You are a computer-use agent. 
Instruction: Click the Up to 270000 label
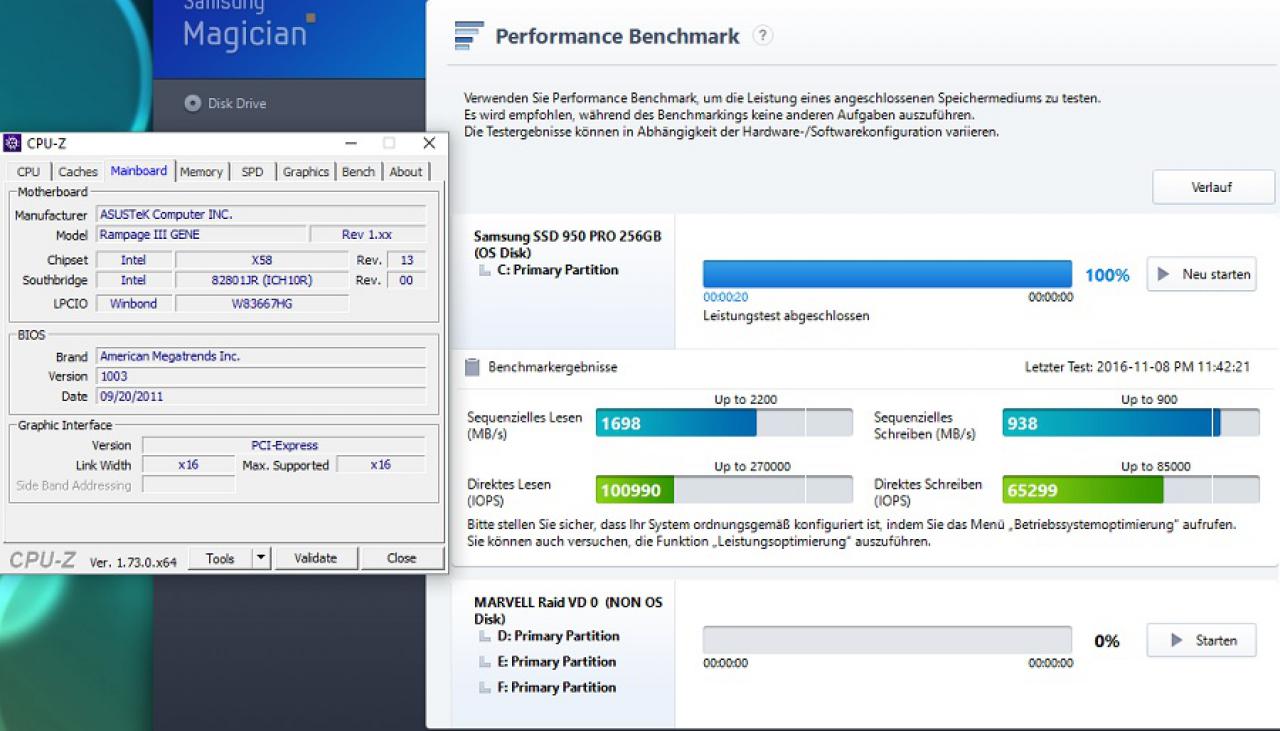point(752,467)
